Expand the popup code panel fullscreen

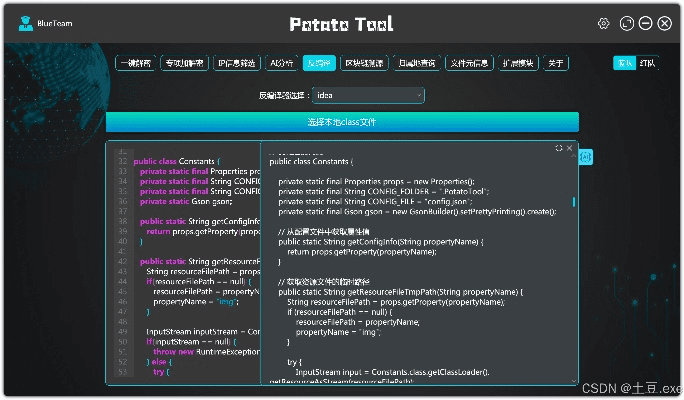point(559,148)
